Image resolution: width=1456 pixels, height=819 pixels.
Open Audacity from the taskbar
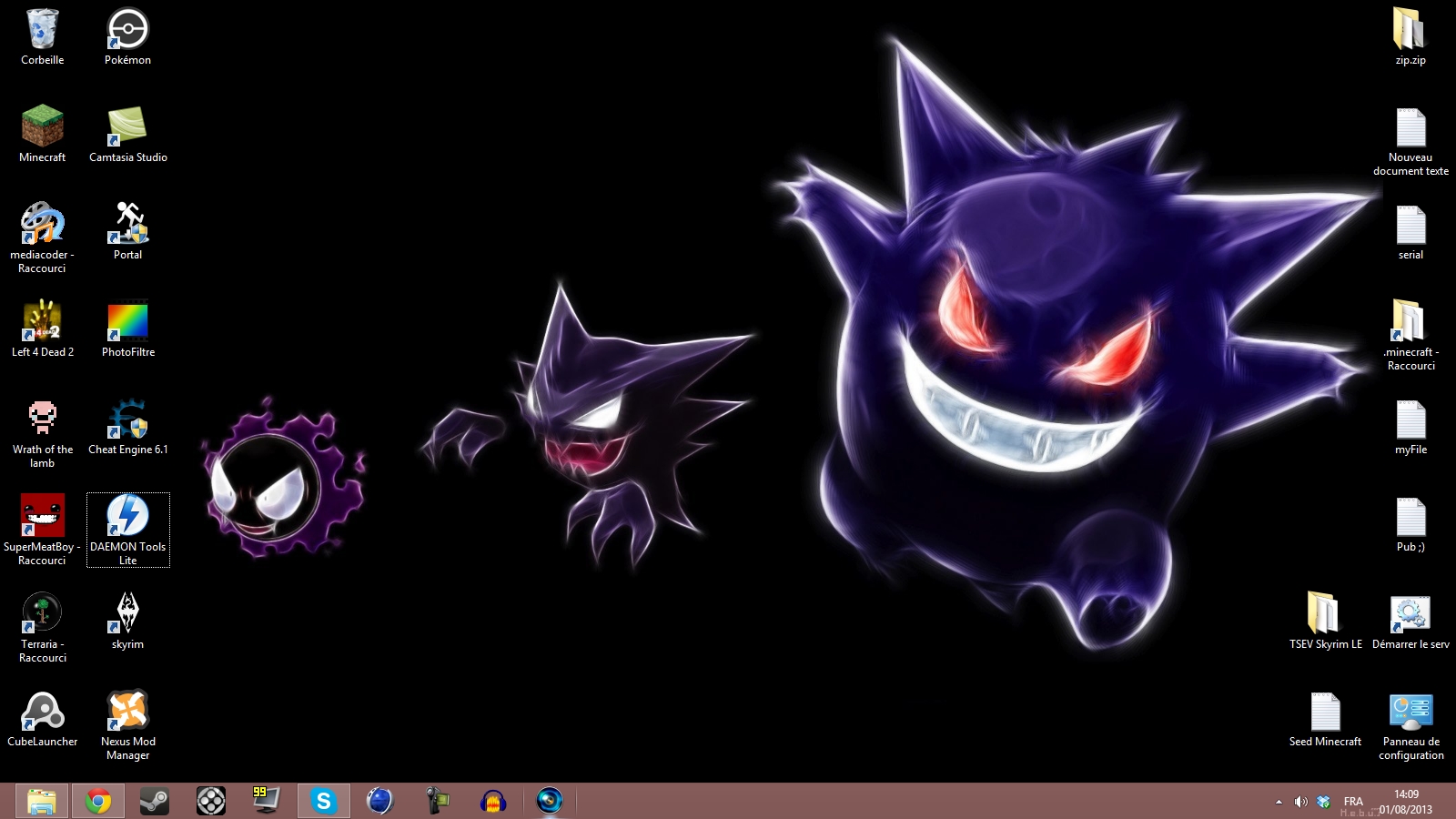tap(493, 801)
